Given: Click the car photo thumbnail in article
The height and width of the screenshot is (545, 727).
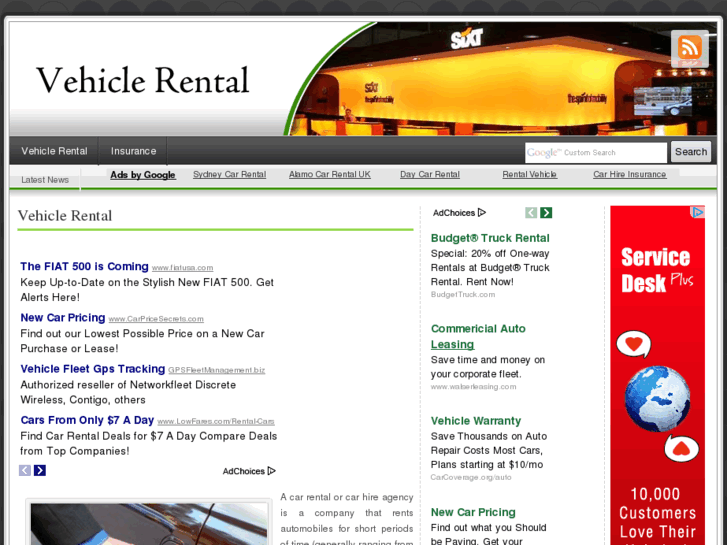Looking at the screenshot, I should click(149, 524).
